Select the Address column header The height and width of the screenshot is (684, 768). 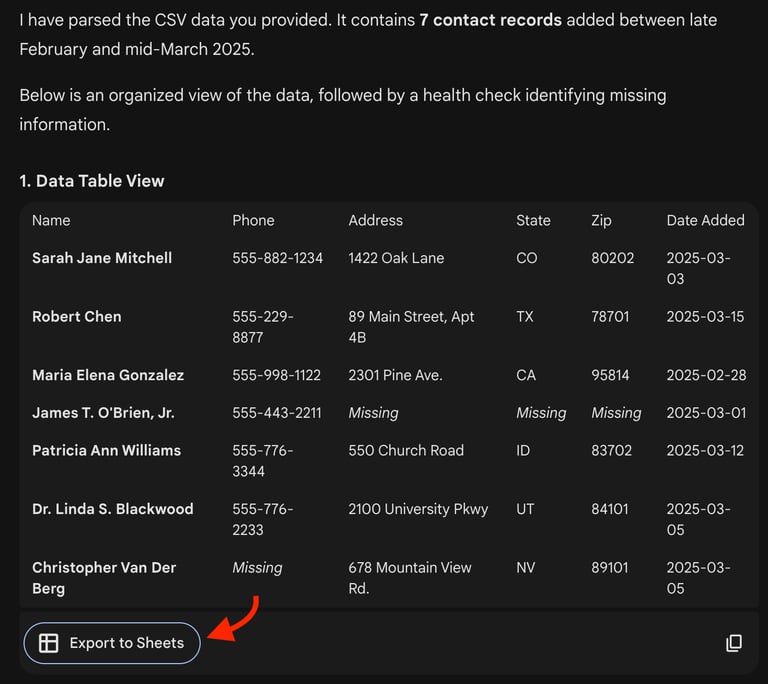(x=375, y=220)
